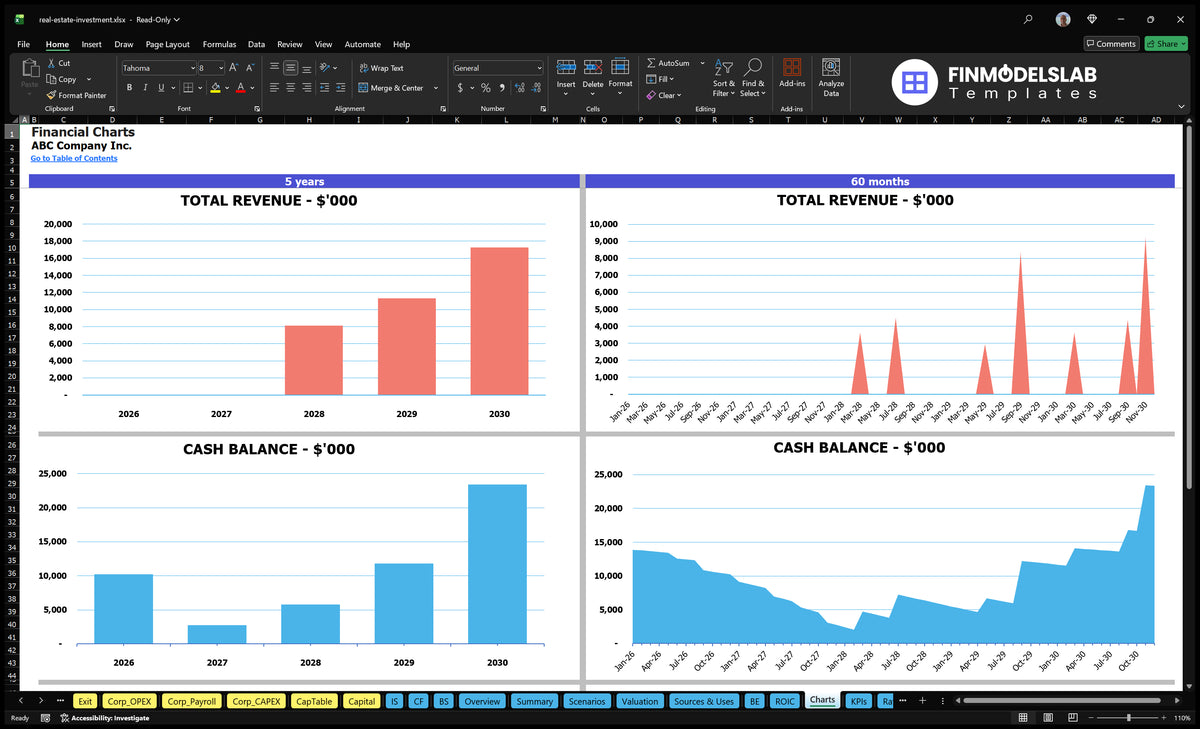Click the Center horizontal alignment icon
Screen dimensions: 1200x729
coord(291,88)
